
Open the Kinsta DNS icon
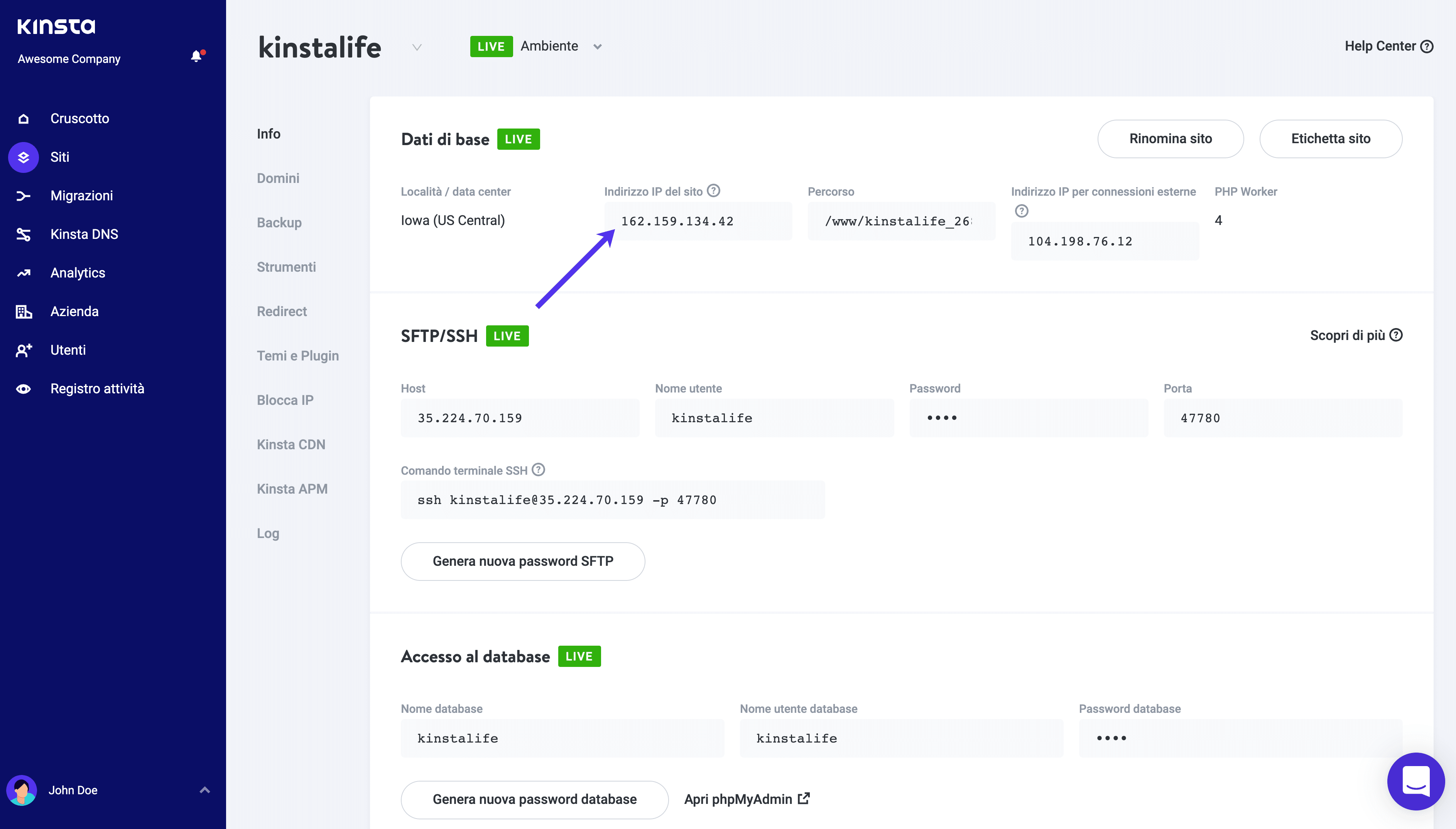click(x=23, y=234)
